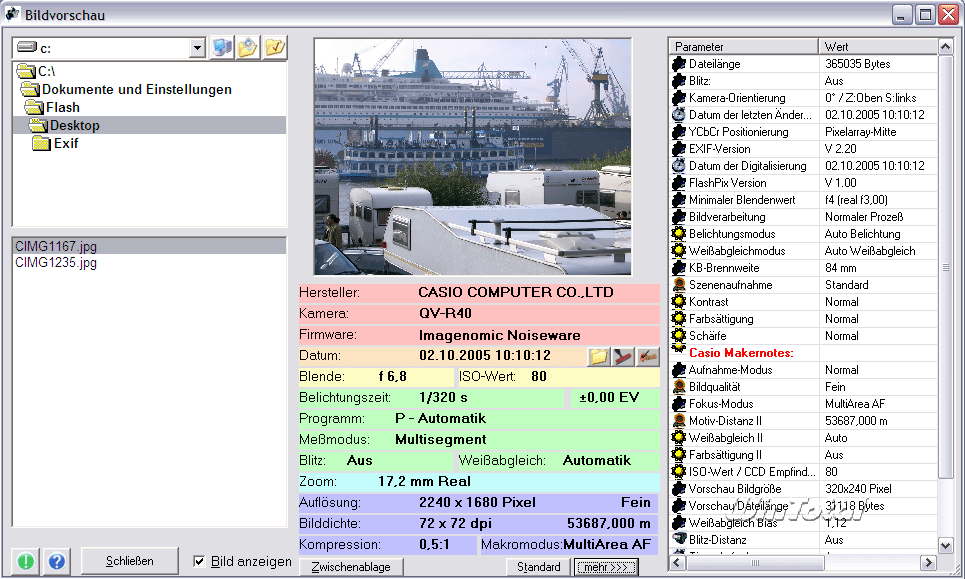Click the folder with red checkmark icon
Image resolution: width=965 pixels, height=579 pixels.
point(273,47)
